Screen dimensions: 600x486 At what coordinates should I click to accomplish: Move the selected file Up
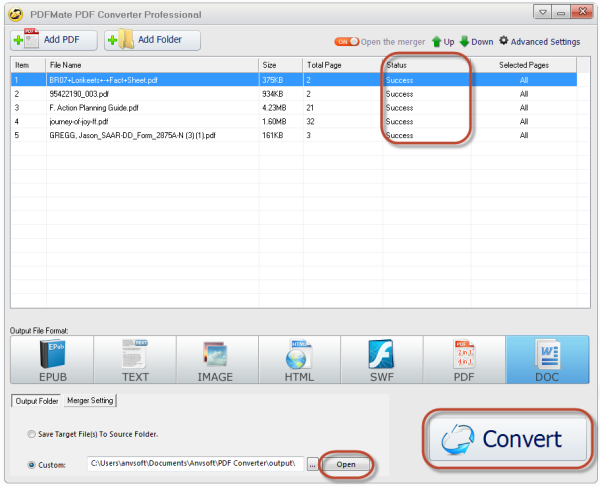(x=443, y=41)
